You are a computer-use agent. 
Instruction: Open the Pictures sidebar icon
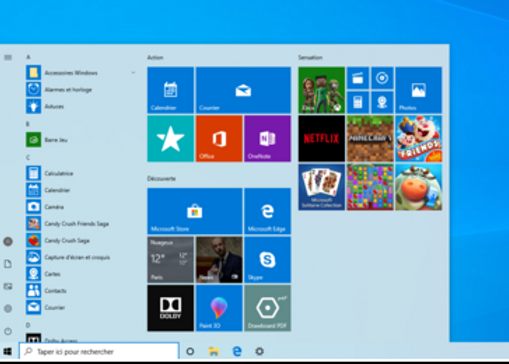[8, 286]
